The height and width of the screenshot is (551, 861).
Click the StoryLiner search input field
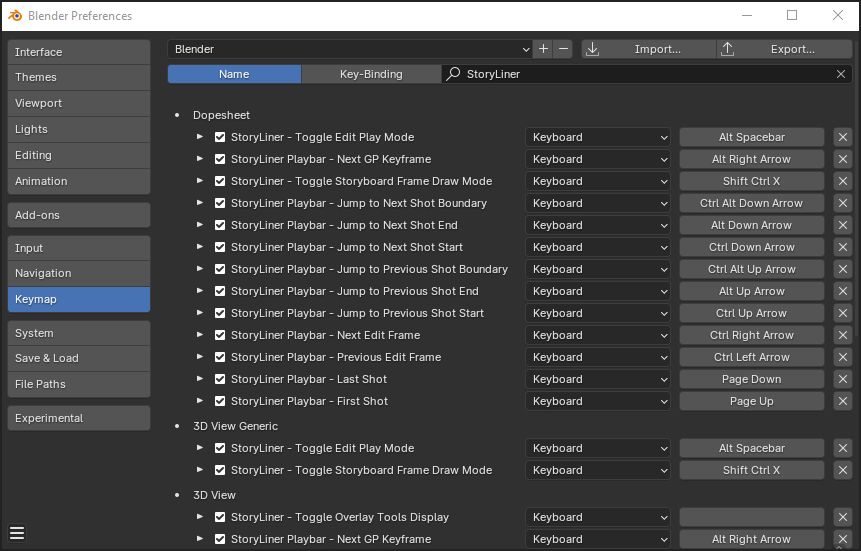pos(640,74)
